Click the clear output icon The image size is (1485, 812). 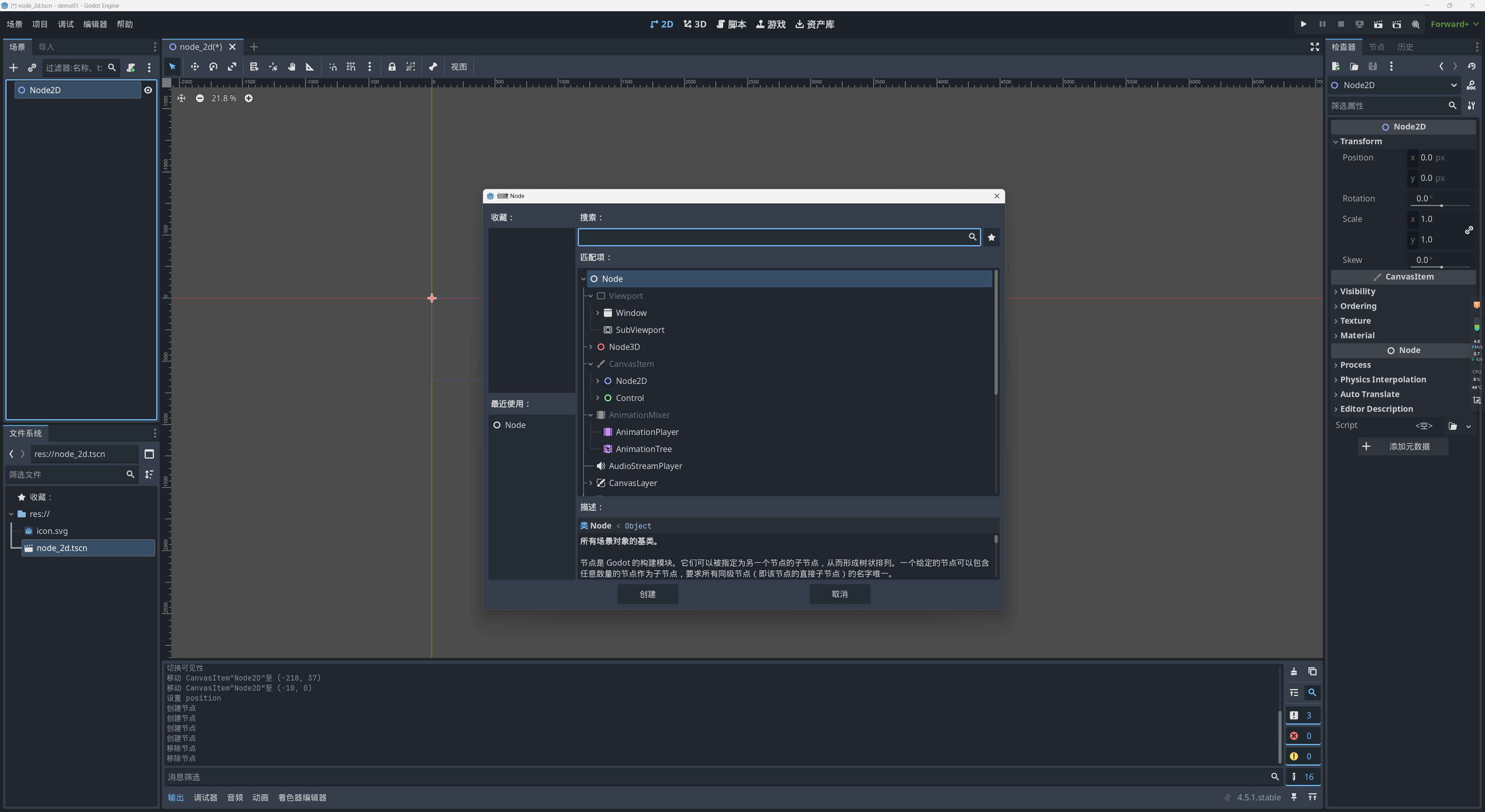coord(1294,672)
